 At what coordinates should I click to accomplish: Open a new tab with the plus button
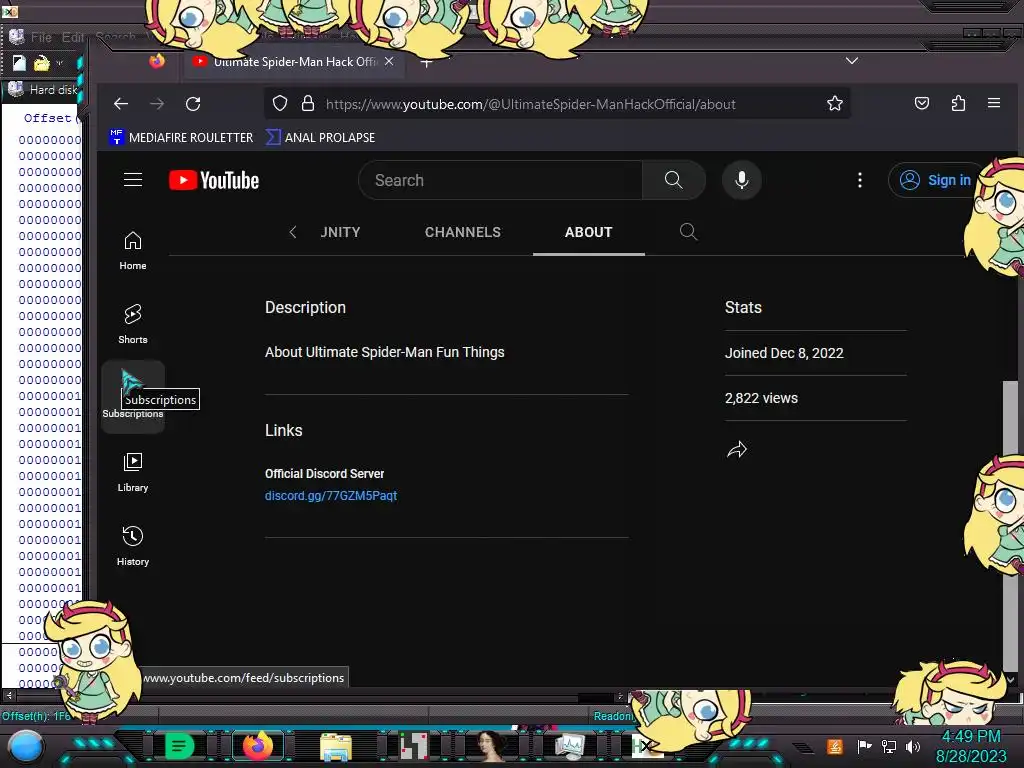tap(426, 63)
